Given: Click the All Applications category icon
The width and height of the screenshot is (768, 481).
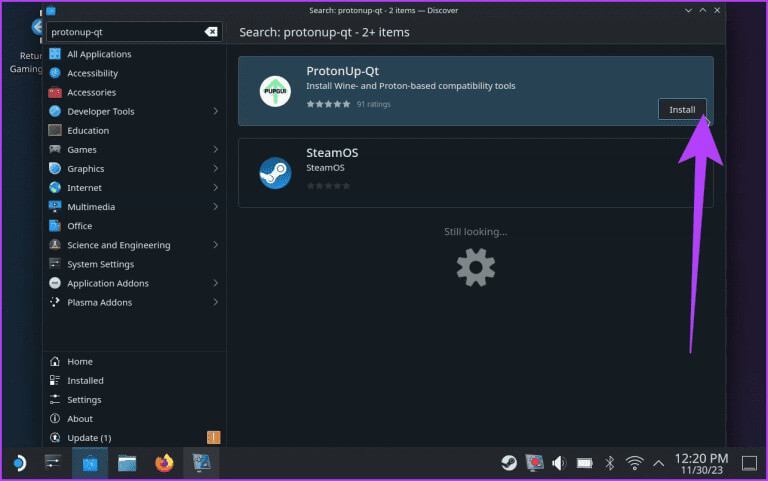Looking at the screenshot, I should point(55,54).
